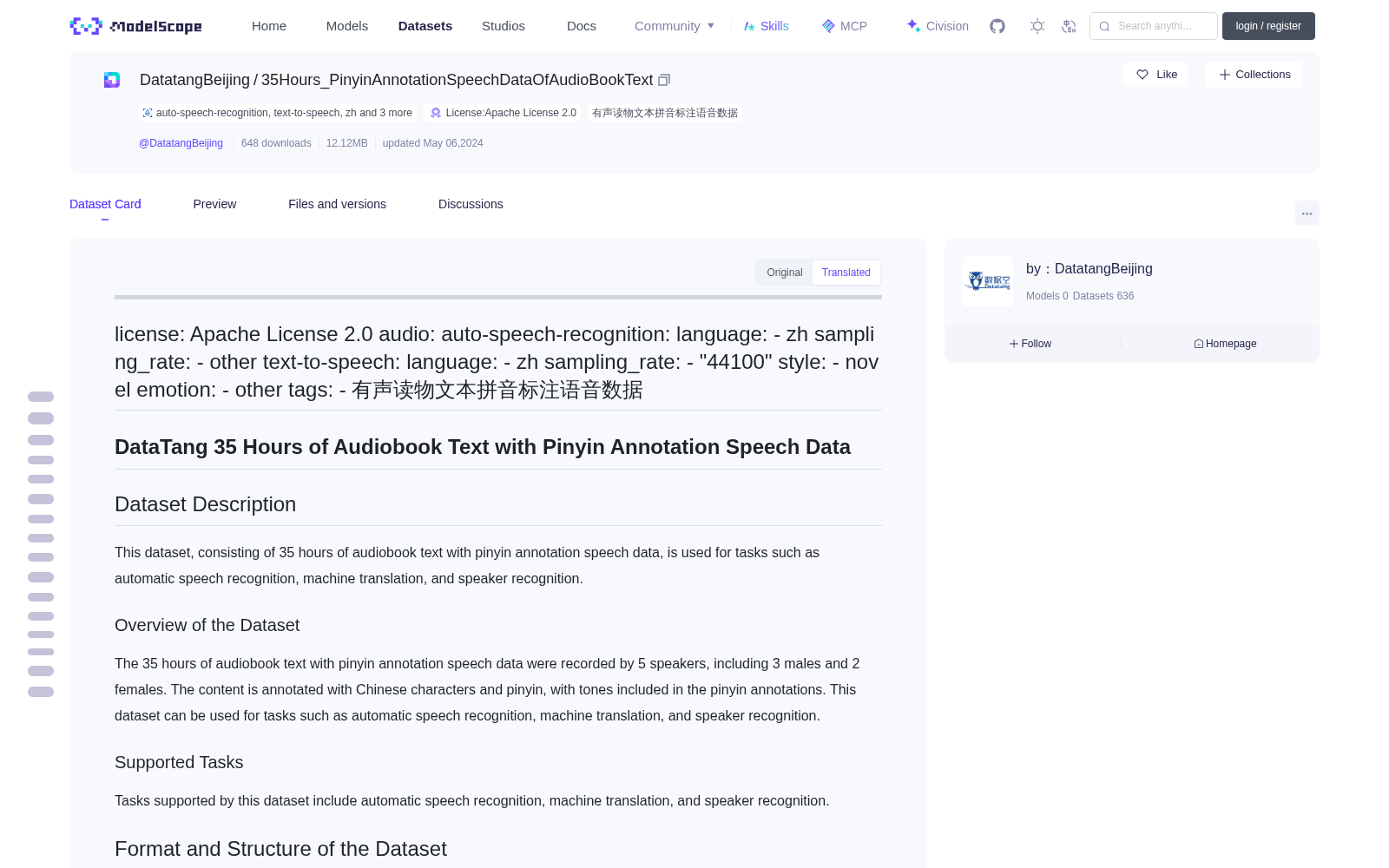Click the Supported Tasks heading
The width and height of the screenshot is (1389, 868).
tap(179, 762)
